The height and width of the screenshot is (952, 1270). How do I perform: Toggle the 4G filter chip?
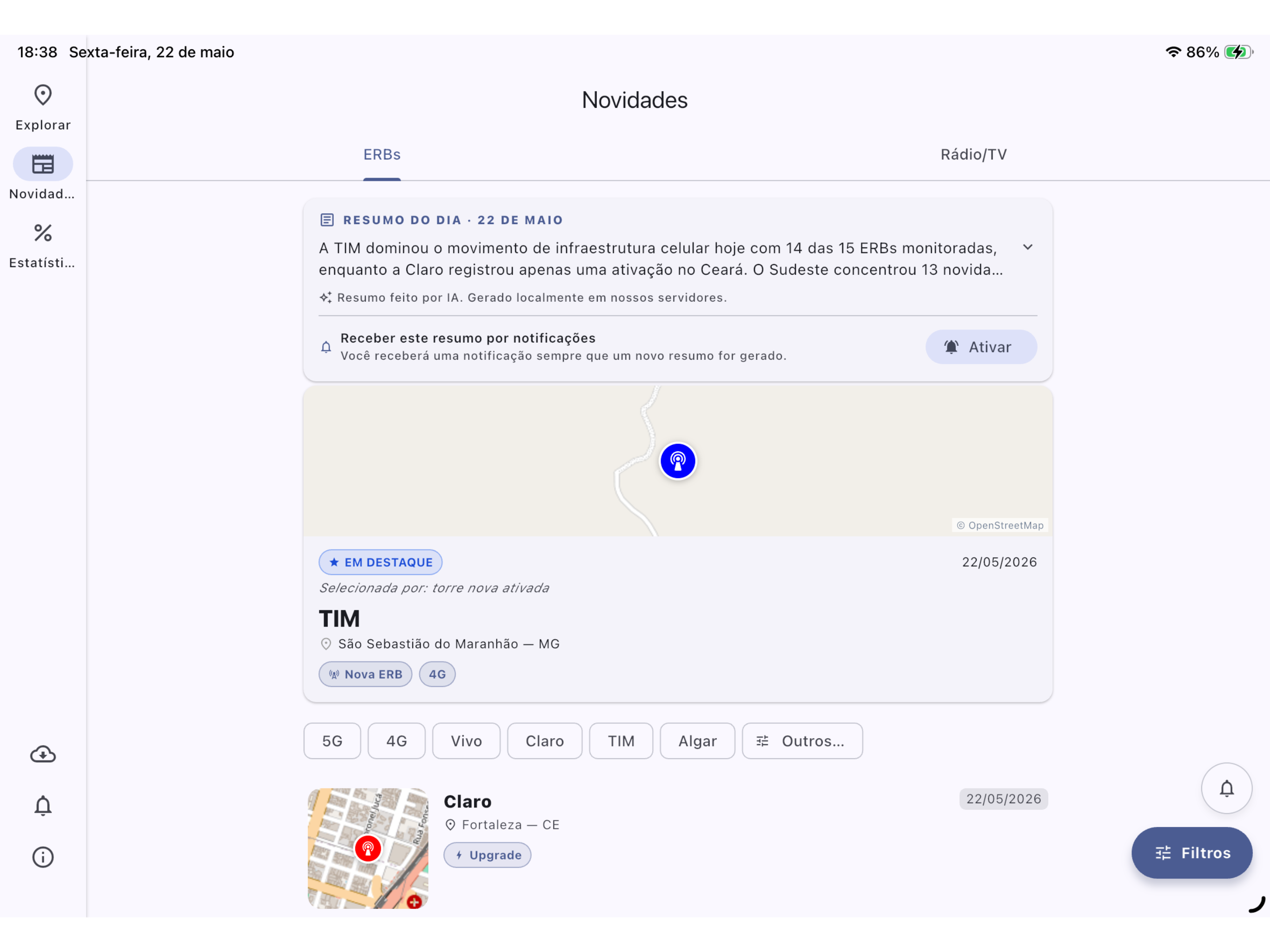tap(397, 740)
